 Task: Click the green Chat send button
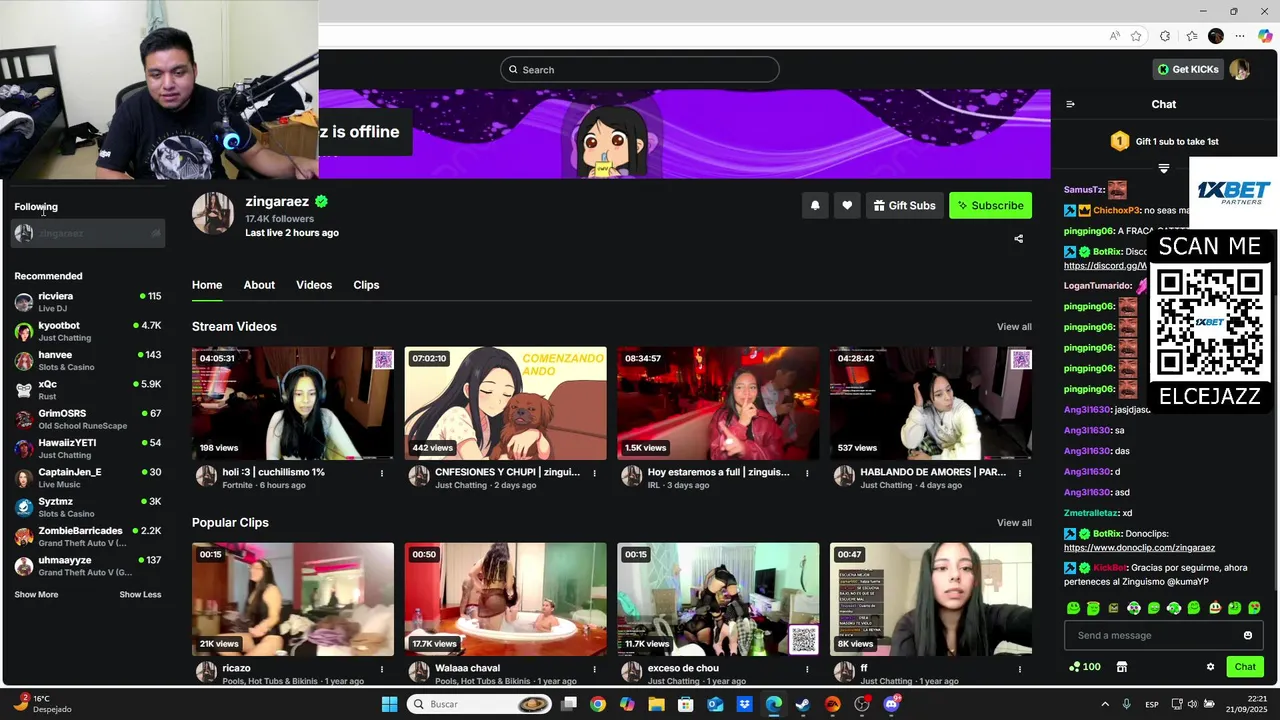(1245, 667)
